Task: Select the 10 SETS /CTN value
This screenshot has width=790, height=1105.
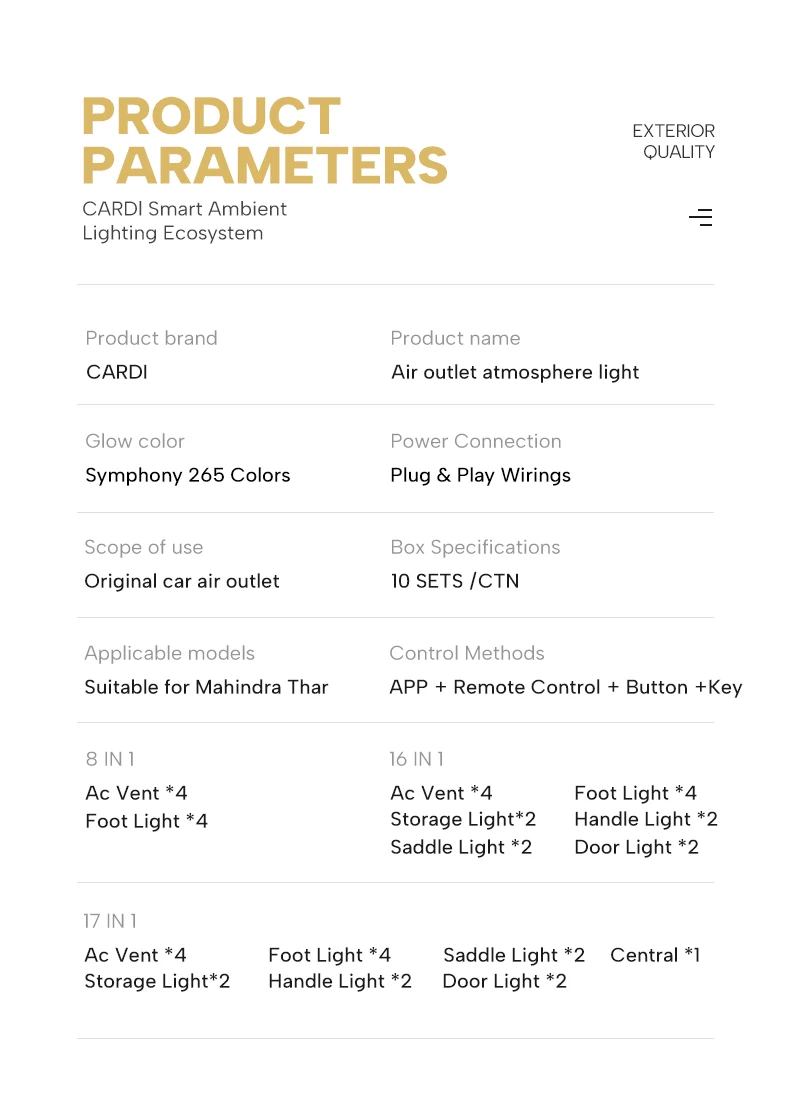Action: (x=455, y=581)
